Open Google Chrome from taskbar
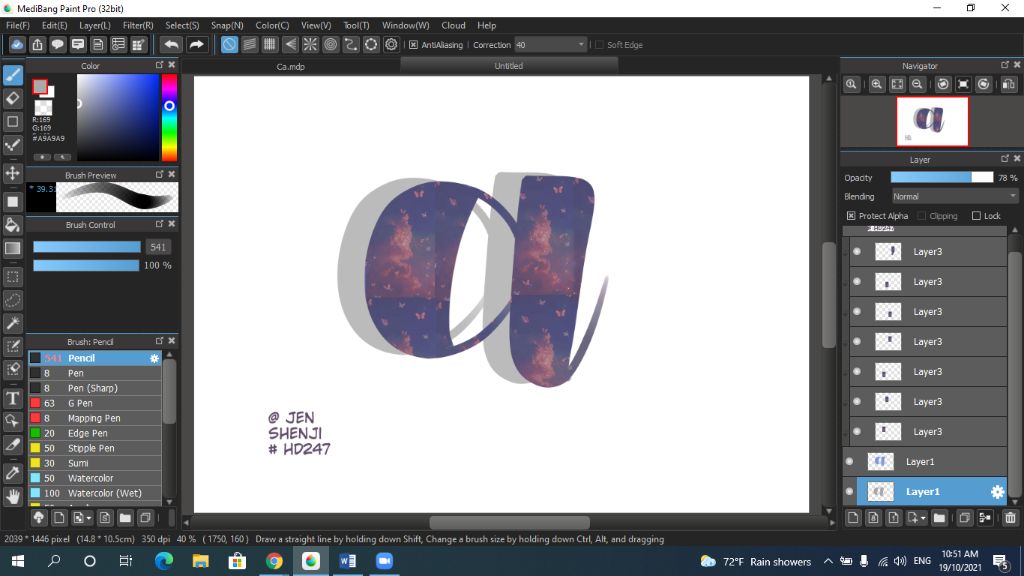This screenshot has width=1024, height=576. click(x=274, y=561)
